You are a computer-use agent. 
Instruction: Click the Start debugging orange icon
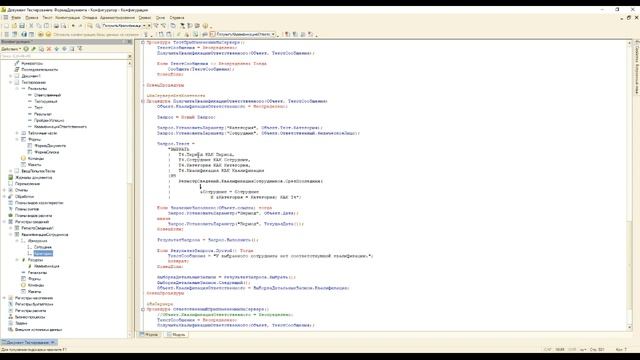coord(40,34)
